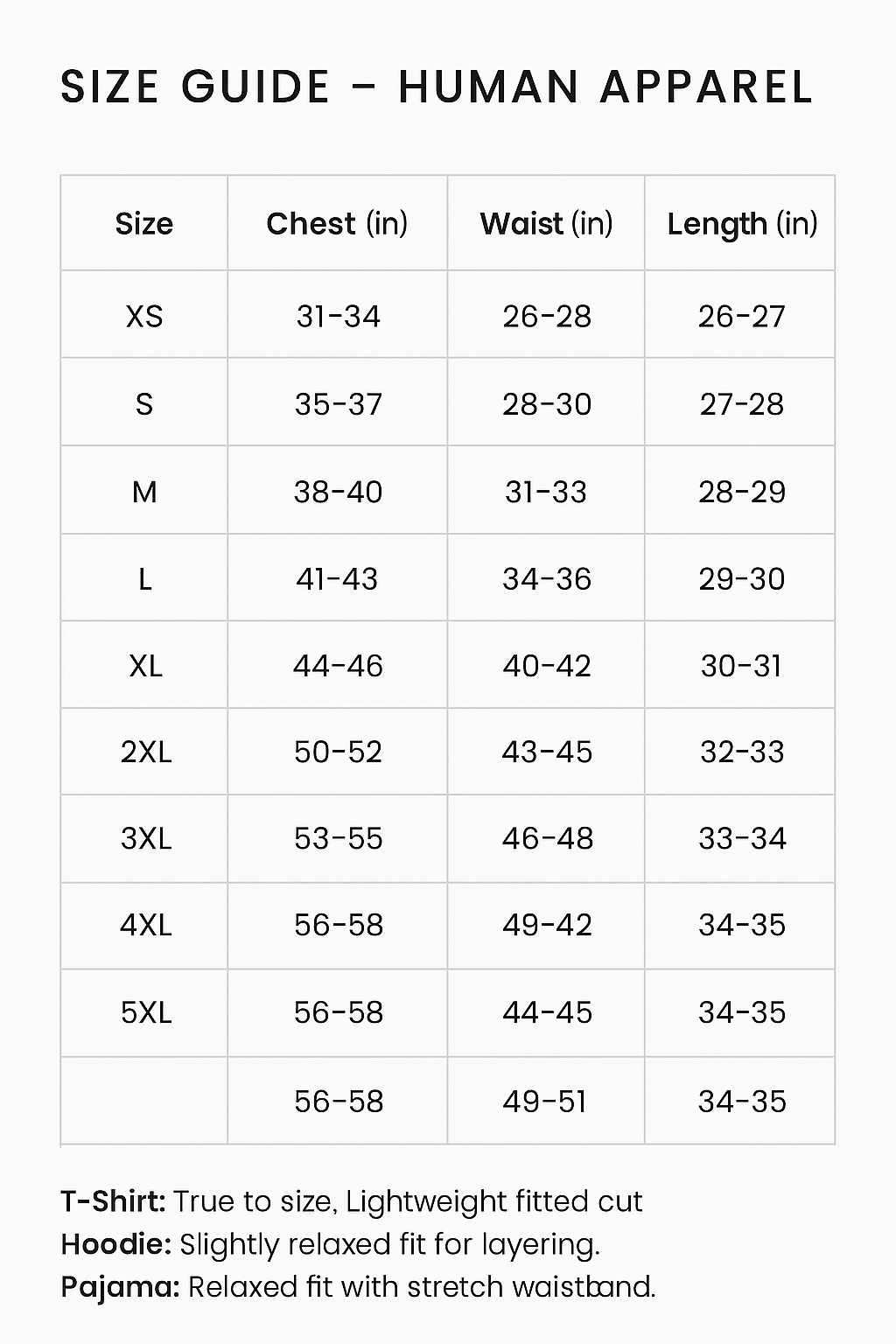The width and height of the screenshot is (896, 1344).
Task: Click the T-Shirt fit note
Action: (352, 1201)
